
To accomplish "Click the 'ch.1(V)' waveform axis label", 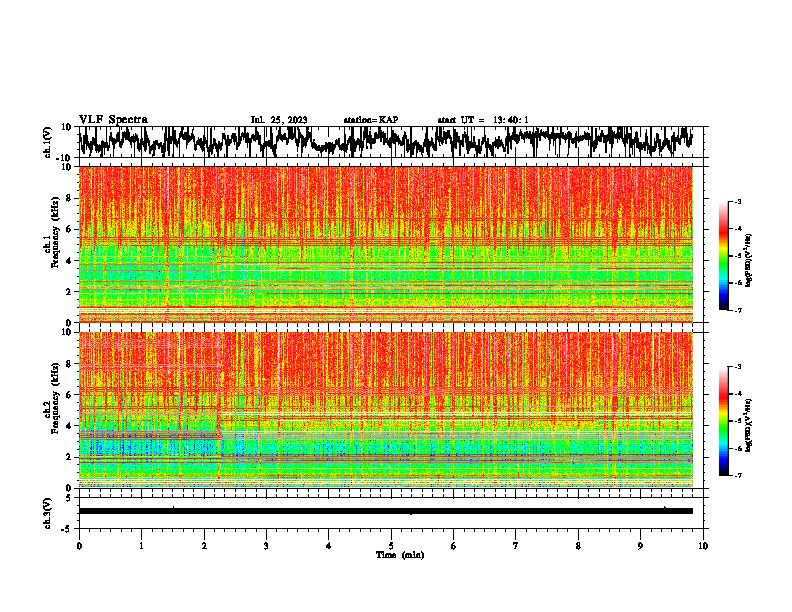I will [x=48, y=142].
